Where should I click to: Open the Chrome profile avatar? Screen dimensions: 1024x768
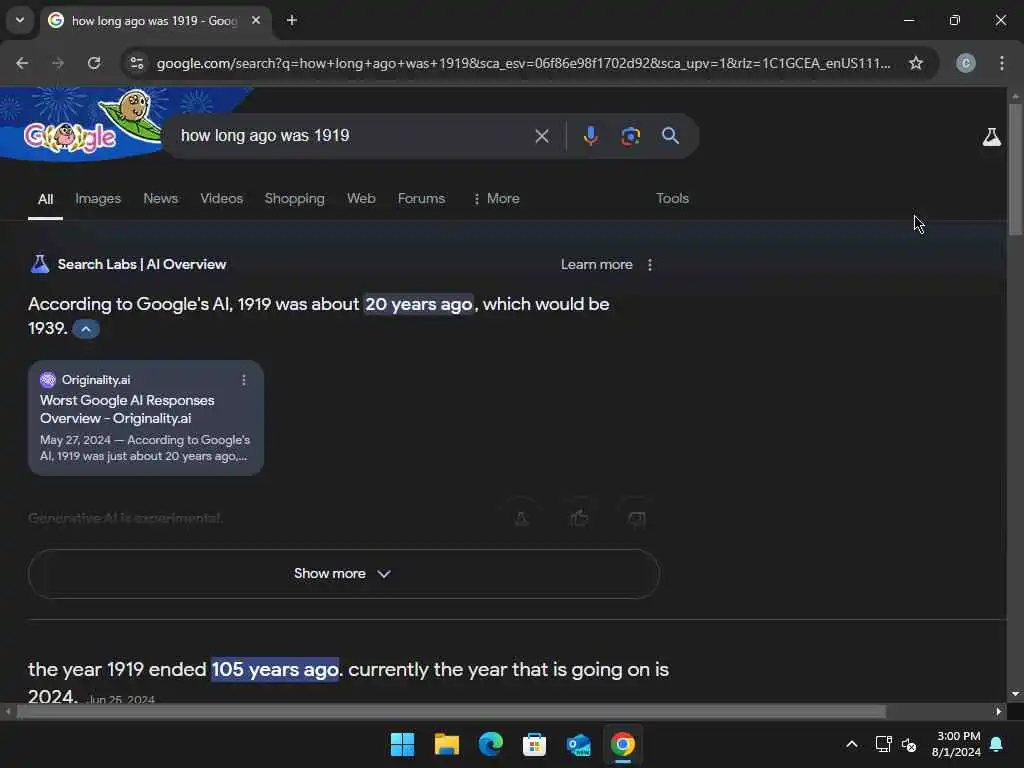coord(966,63)
